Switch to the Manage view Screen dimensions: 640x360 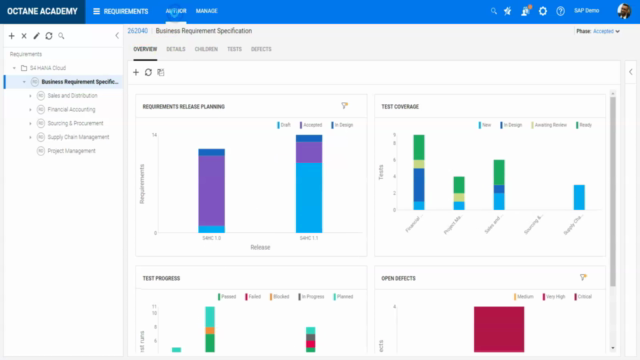(x=207, y=11)
